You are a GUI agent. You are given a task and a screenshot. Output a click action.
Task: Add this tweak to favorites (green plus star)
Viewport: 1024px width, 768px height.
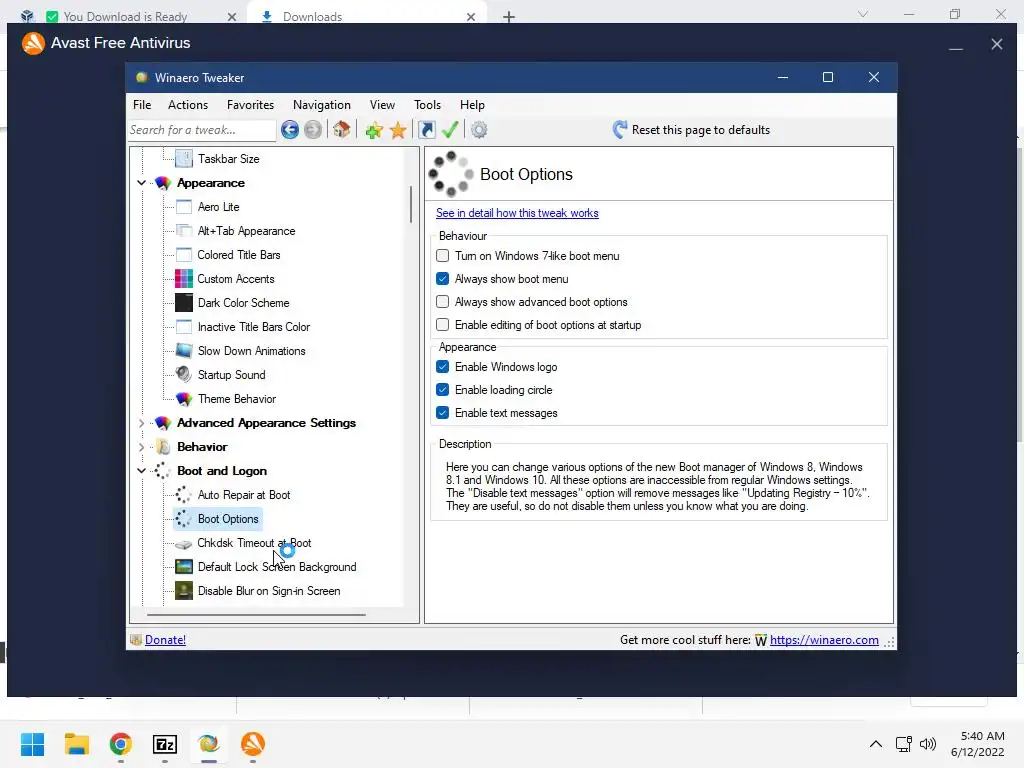[374, 130]
